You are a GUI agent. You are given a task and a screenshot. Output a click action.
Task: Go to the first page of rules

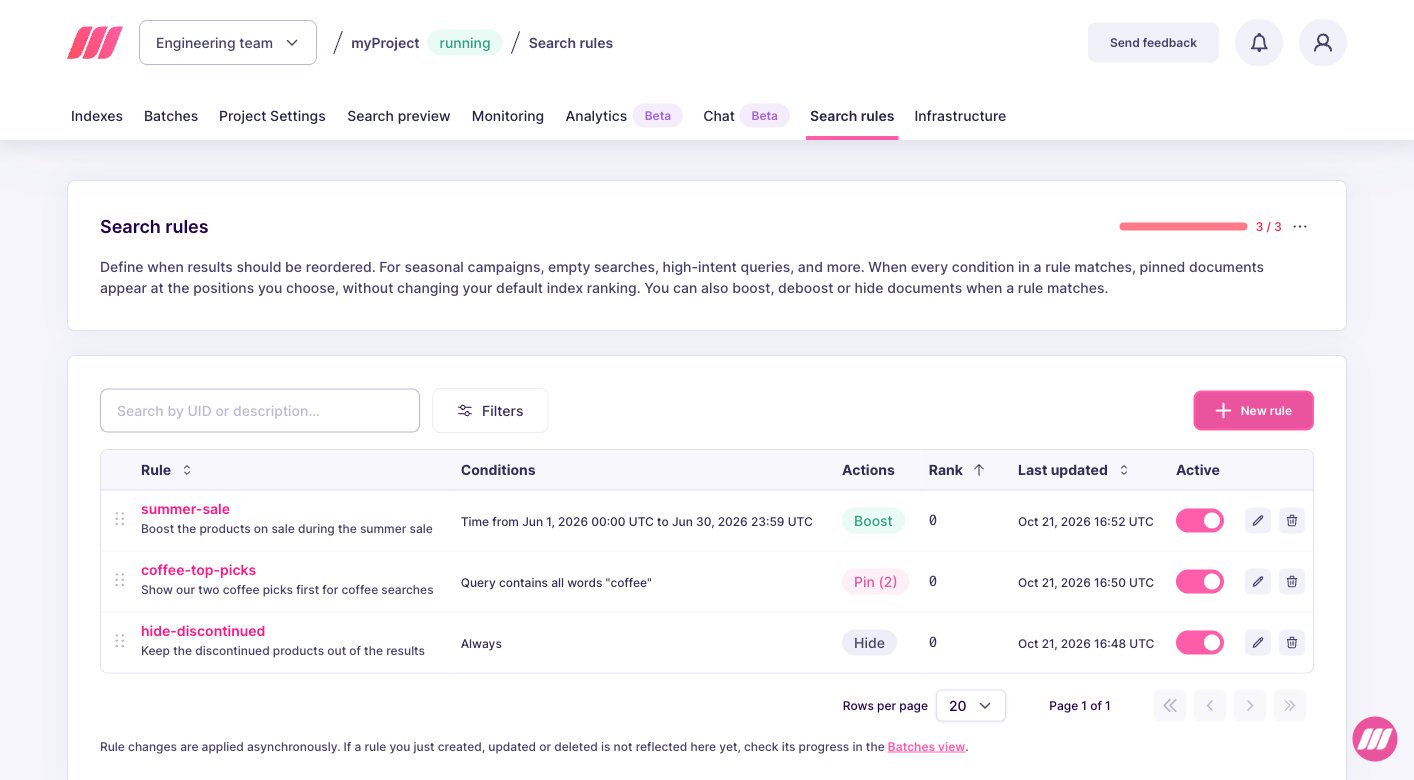[x=1170, y=706]
